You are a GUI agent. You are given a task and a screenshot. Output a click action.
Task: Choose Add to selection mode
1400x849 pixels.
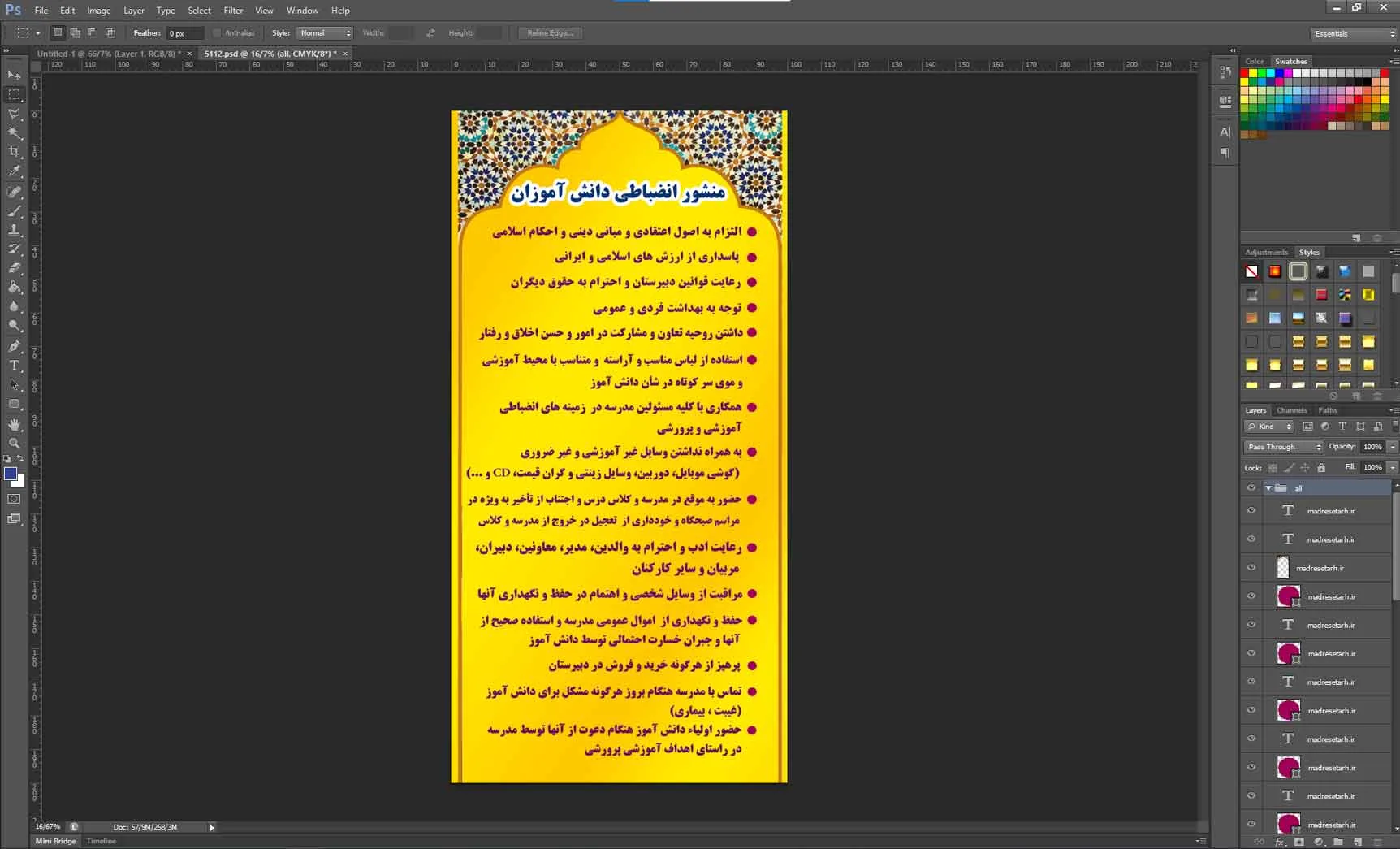pos(75,33)
